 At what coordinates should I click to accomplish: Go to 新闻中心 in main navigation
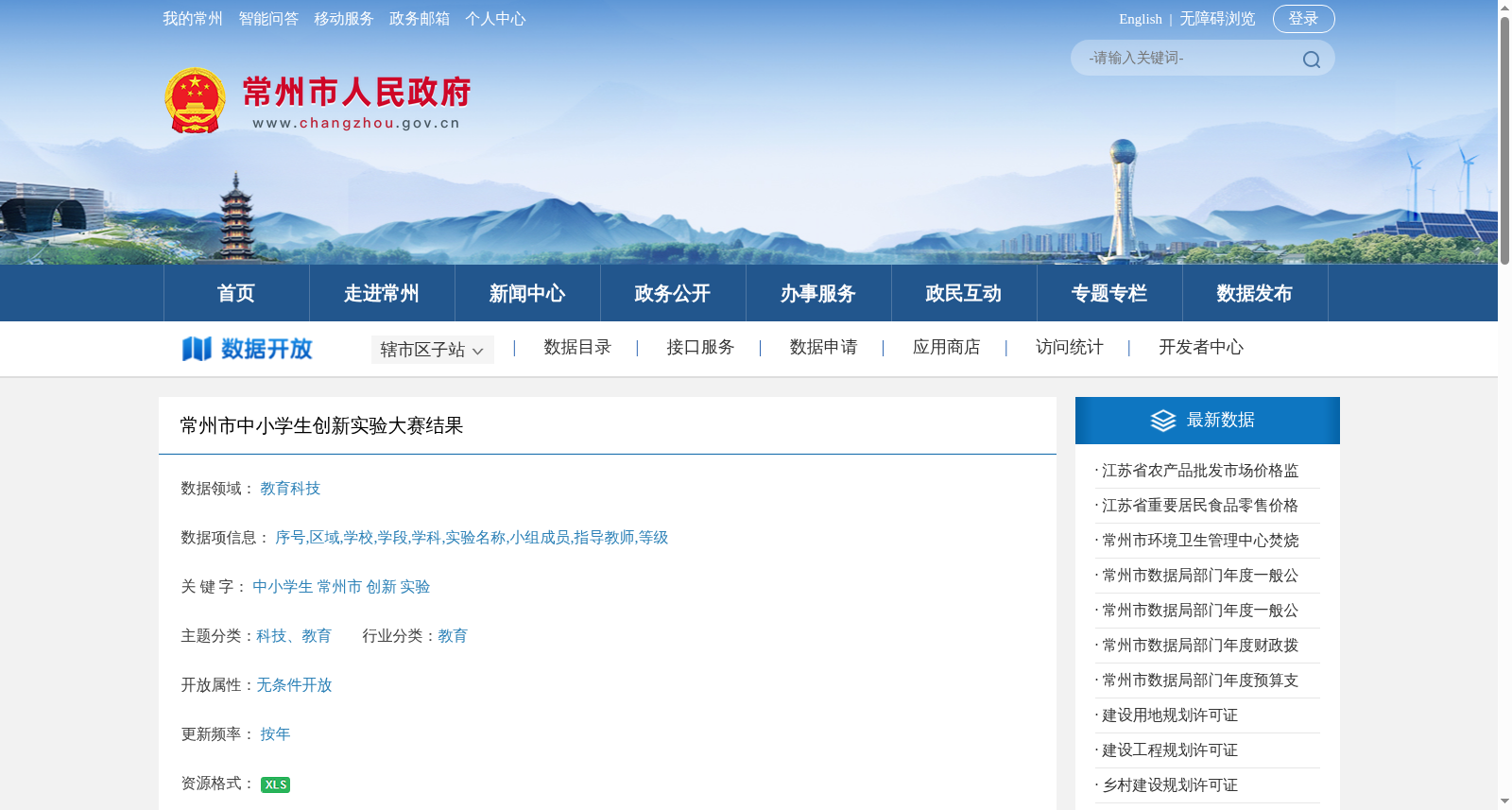(527, 293)
